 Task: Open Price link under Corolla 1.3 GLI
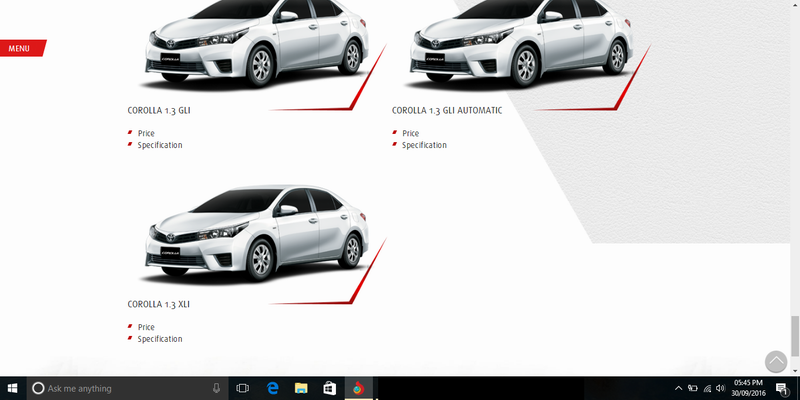pos(146,133)
